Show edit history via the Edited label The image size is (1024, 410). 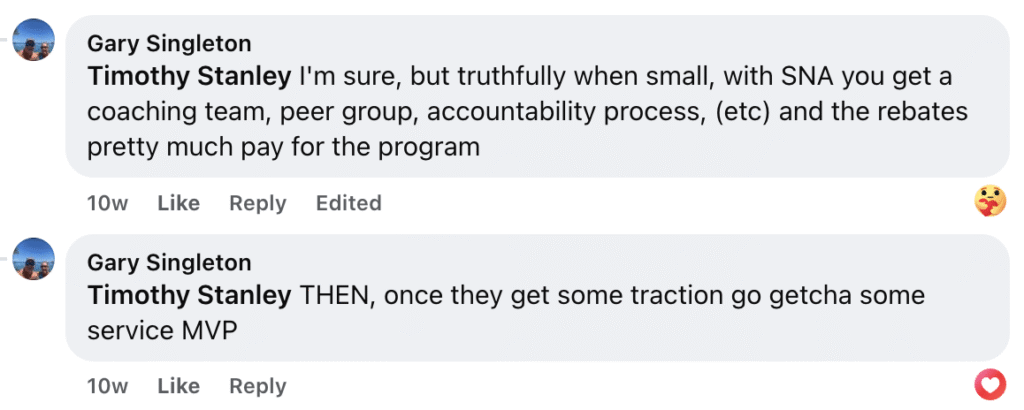pyautogui.click(x=348, y=203)
